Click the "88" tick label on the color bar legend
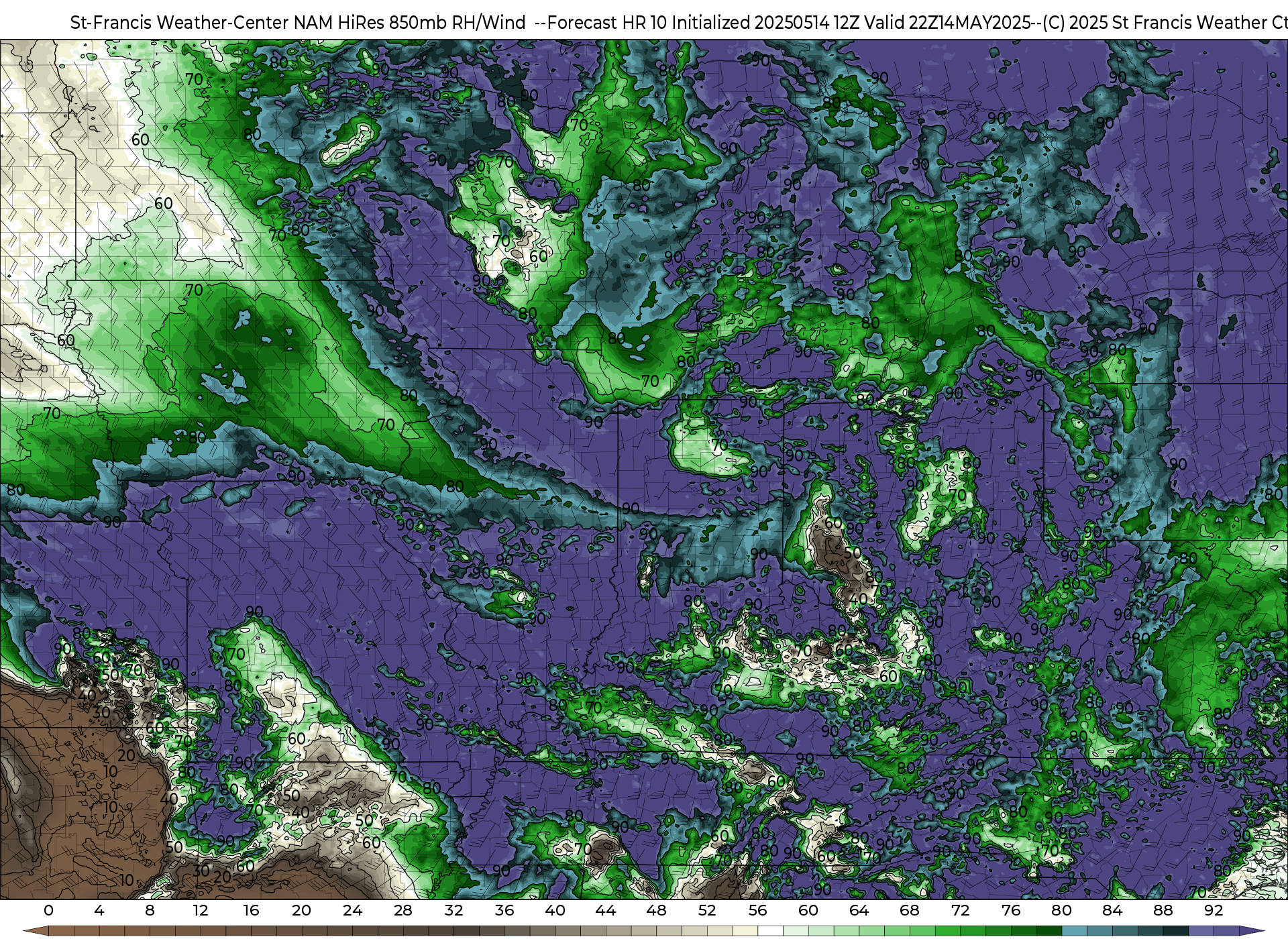Viewport: 1288px width, 939px height. click(1163, 910)
